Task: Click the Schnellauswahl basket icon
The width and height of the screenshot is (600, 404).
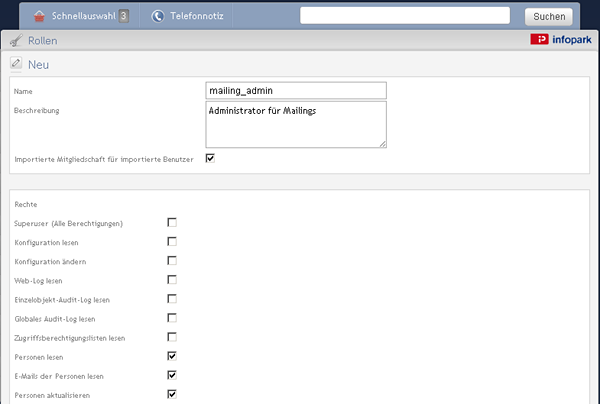Action: [x=39, y=16]
